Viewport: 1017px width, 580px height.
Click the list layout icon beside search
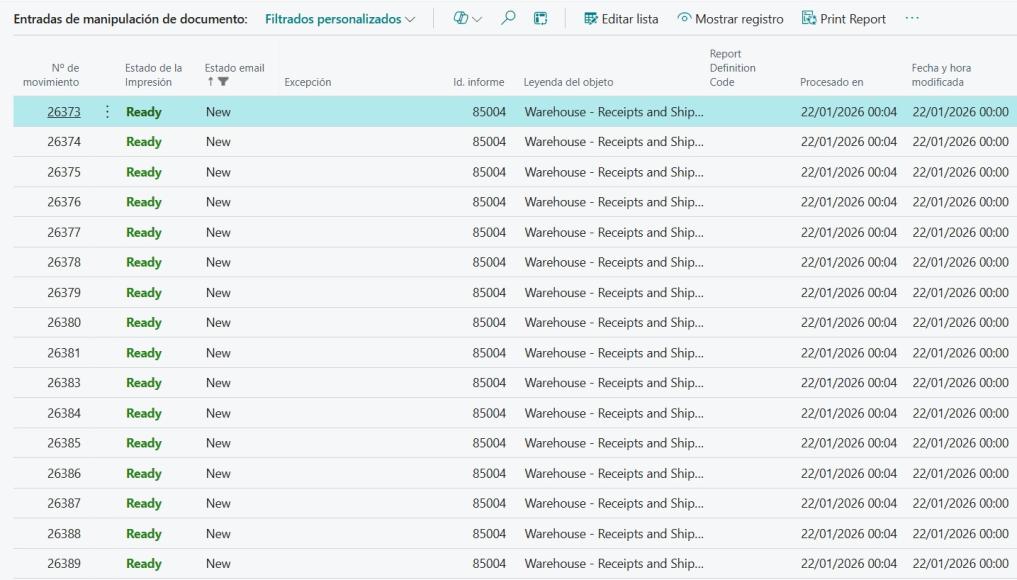coord(540,19)
